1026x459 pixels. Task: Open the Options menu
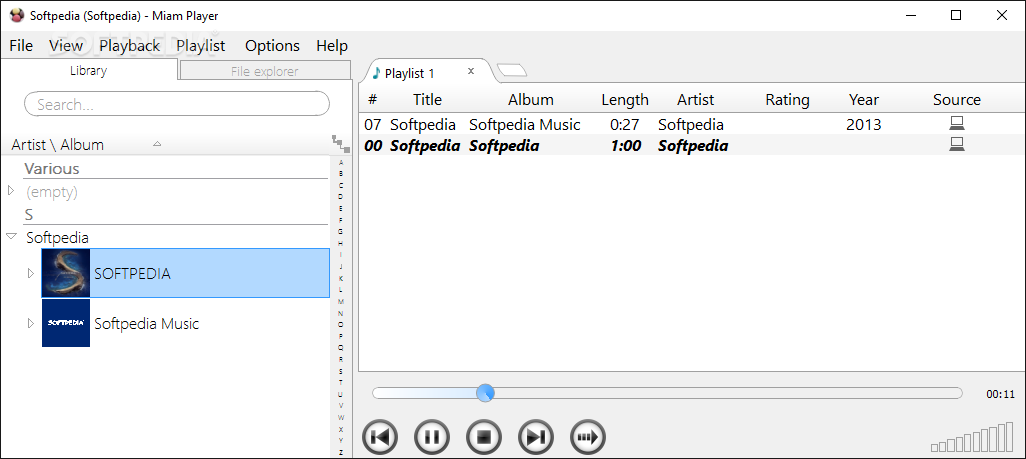coord(272,45)
